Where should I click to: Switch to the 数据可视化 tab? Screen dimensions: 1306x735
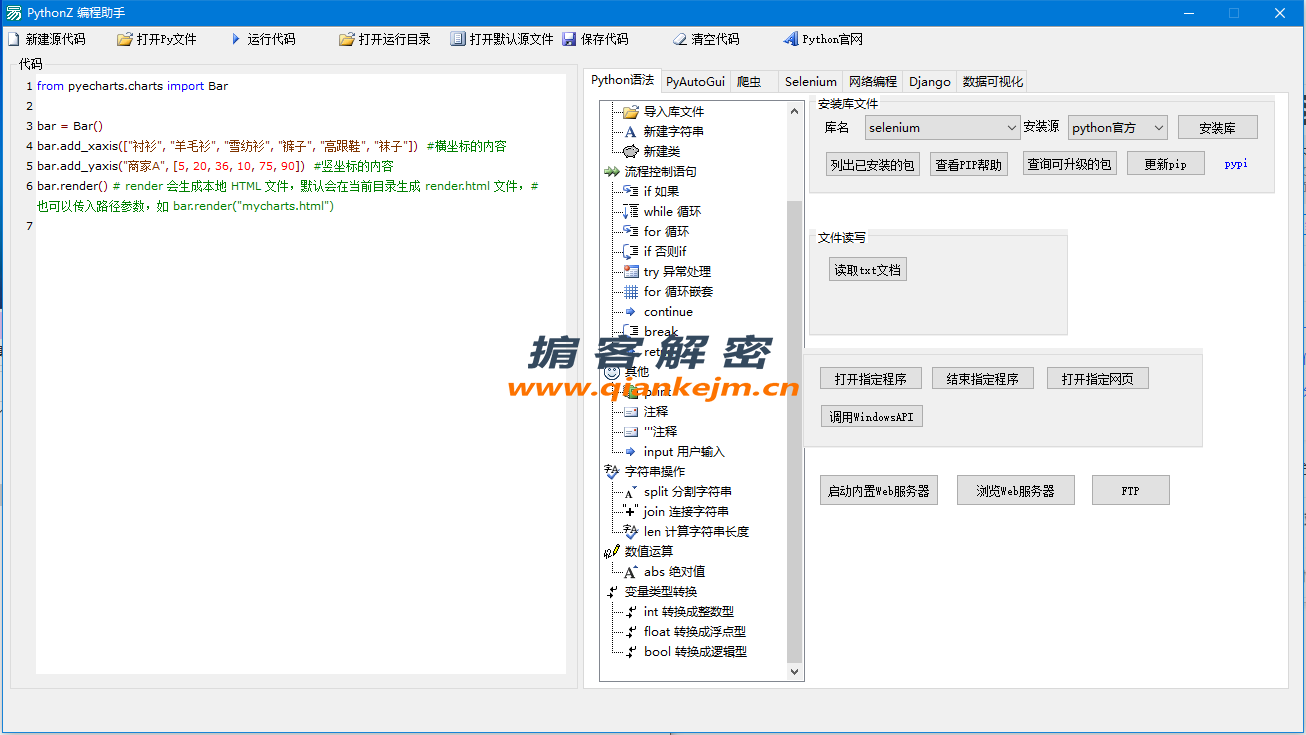coord(993,82)
